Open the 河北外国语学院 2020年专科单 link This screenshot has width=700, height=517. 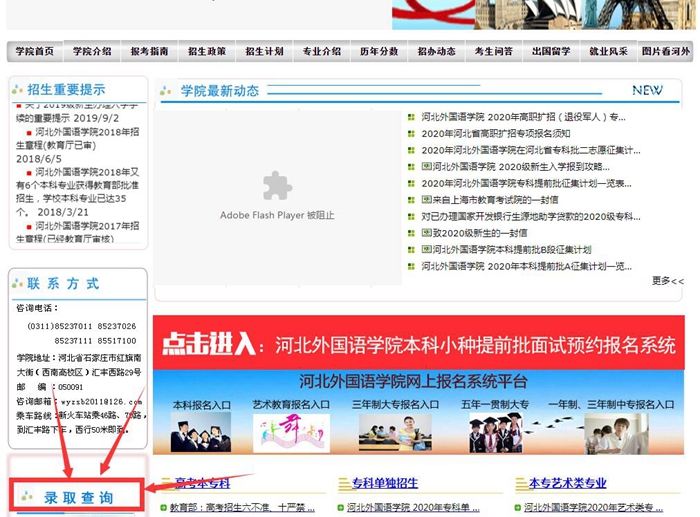[413, 508]
